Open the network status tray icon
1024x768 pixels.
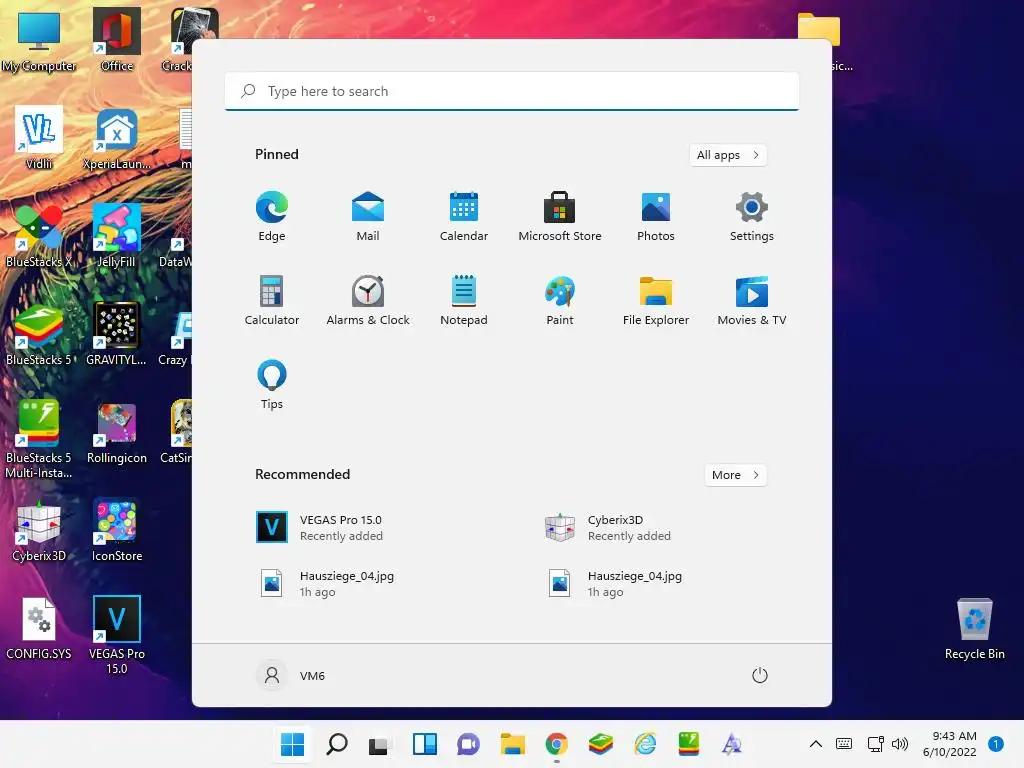coord(876,744)
